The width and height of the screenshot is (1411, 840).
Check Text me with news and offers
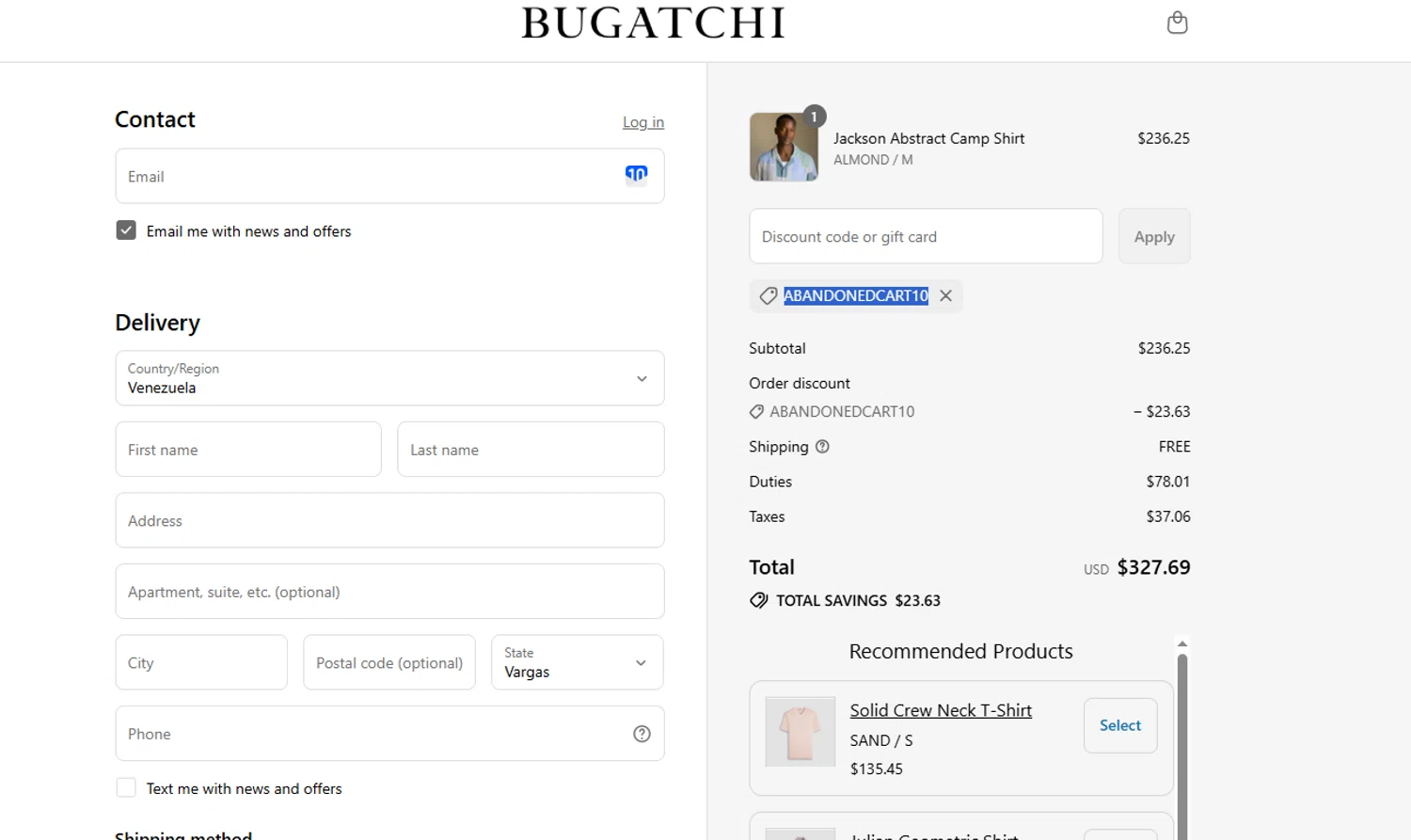click(126, 787)
